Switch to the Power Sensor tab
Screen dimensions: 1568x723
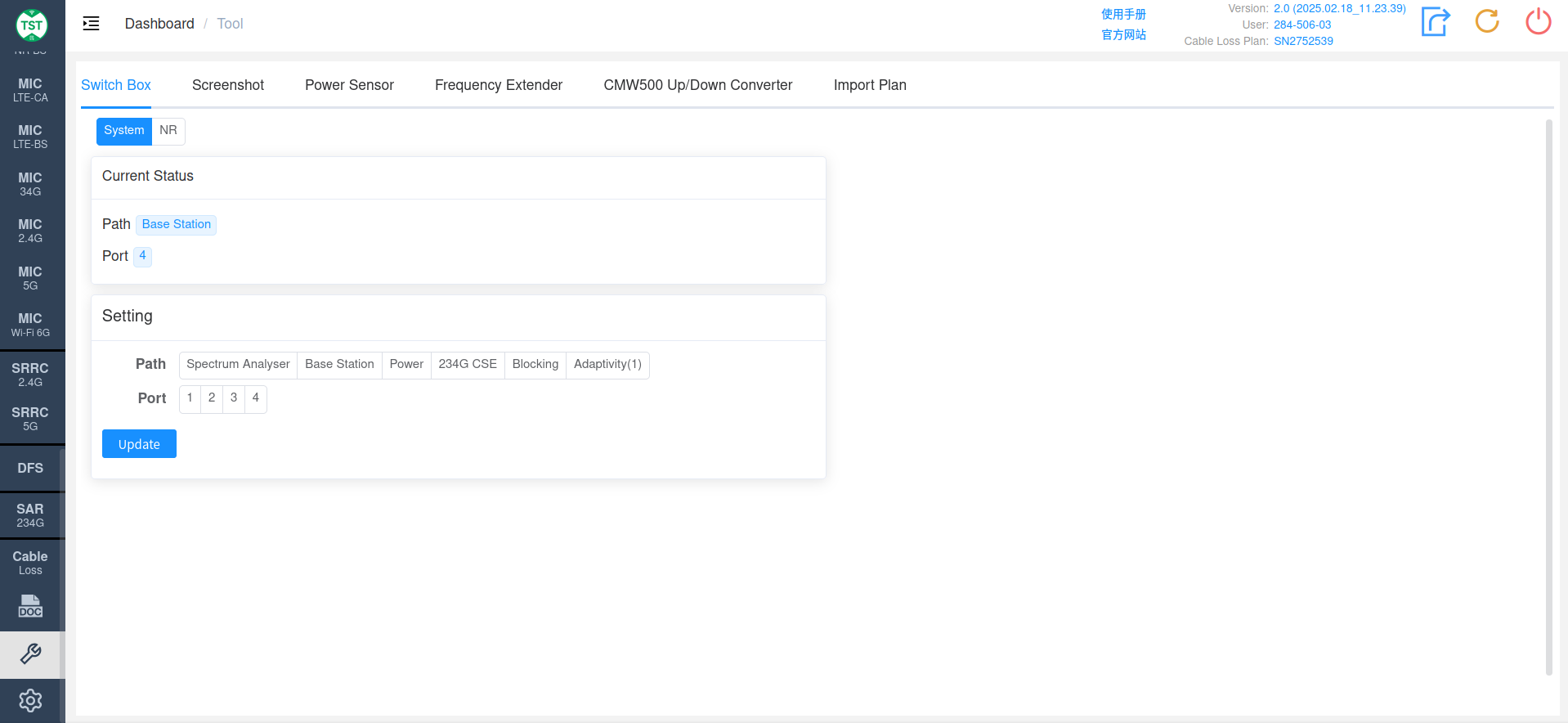[349, 85]
